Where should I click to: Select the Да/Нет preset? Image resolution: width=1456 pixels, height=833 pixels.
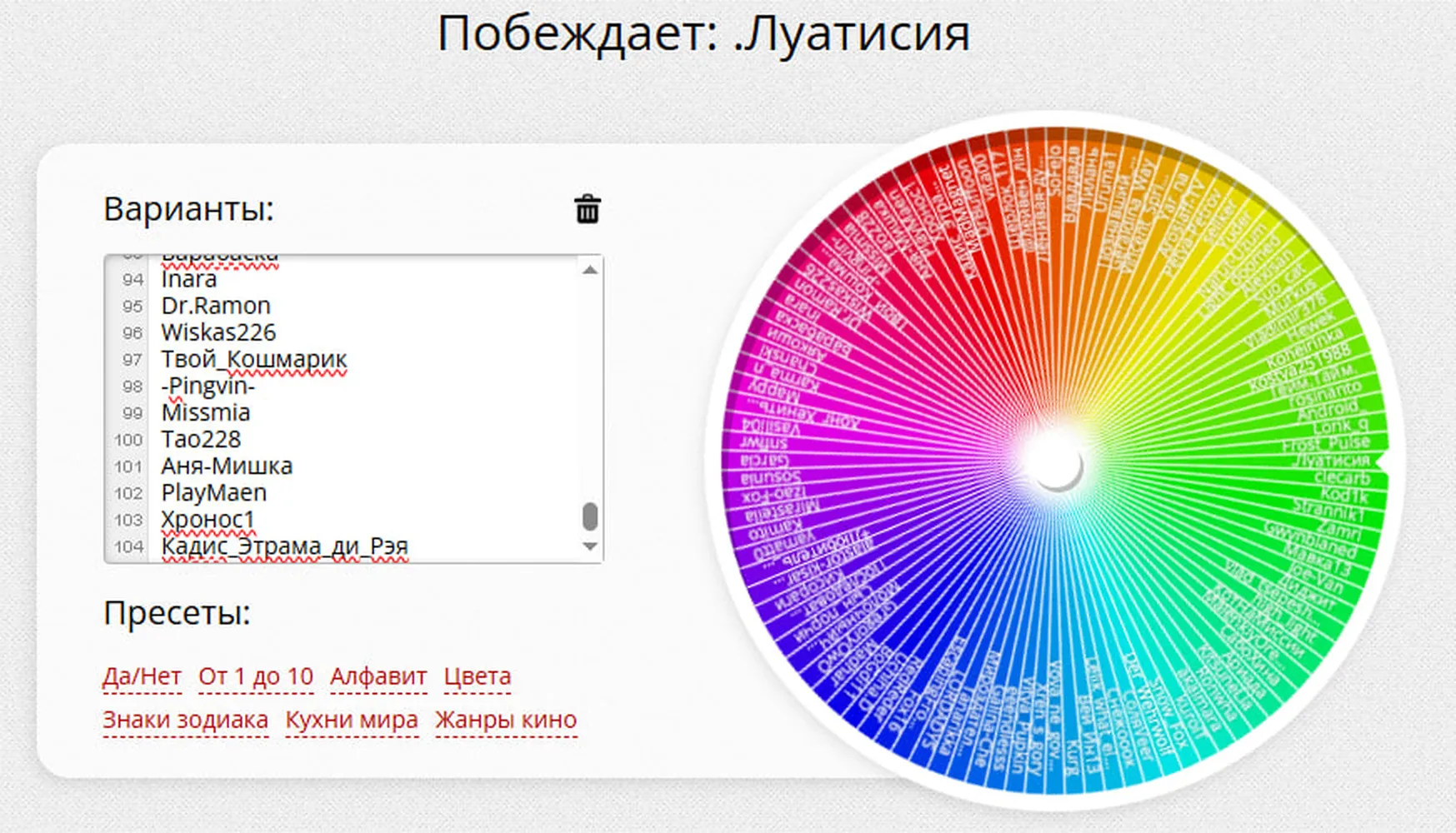(142, 676)
